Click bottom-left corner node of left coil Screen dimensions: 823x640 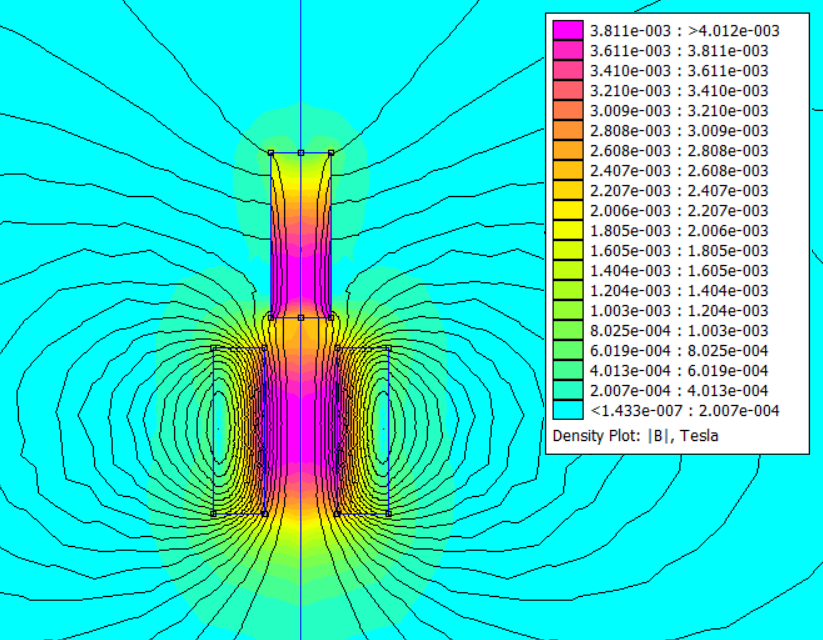[x=214, y=514]
